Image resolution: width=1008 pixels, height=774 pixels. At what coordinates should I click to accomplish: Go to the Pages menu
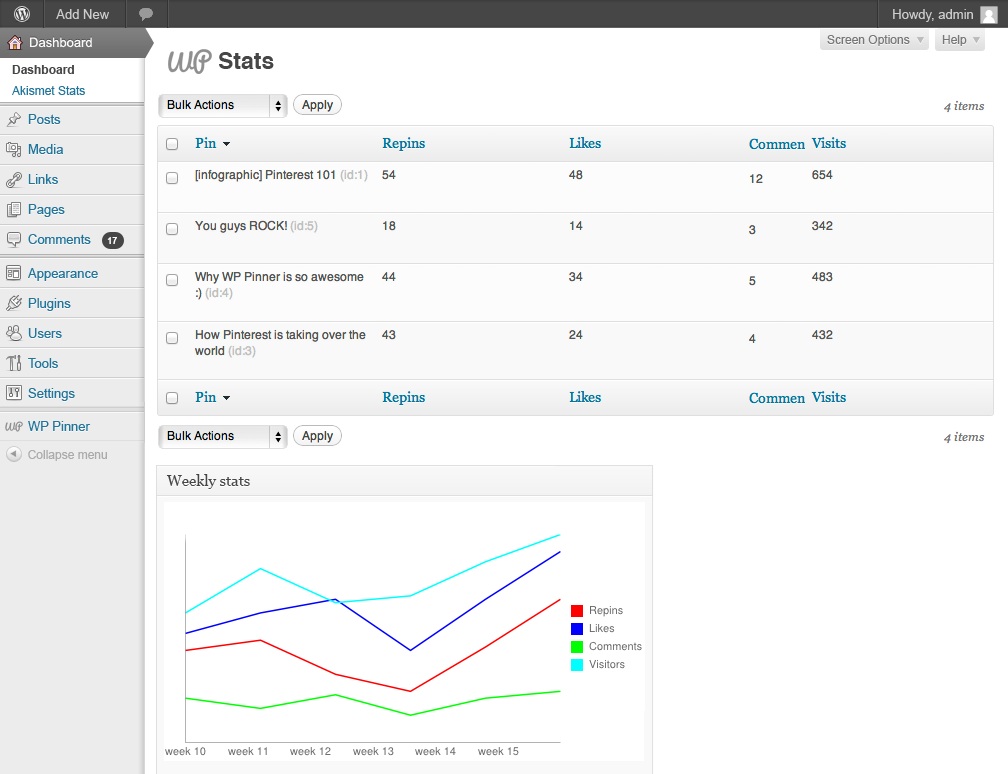click(x=46, y=210)
